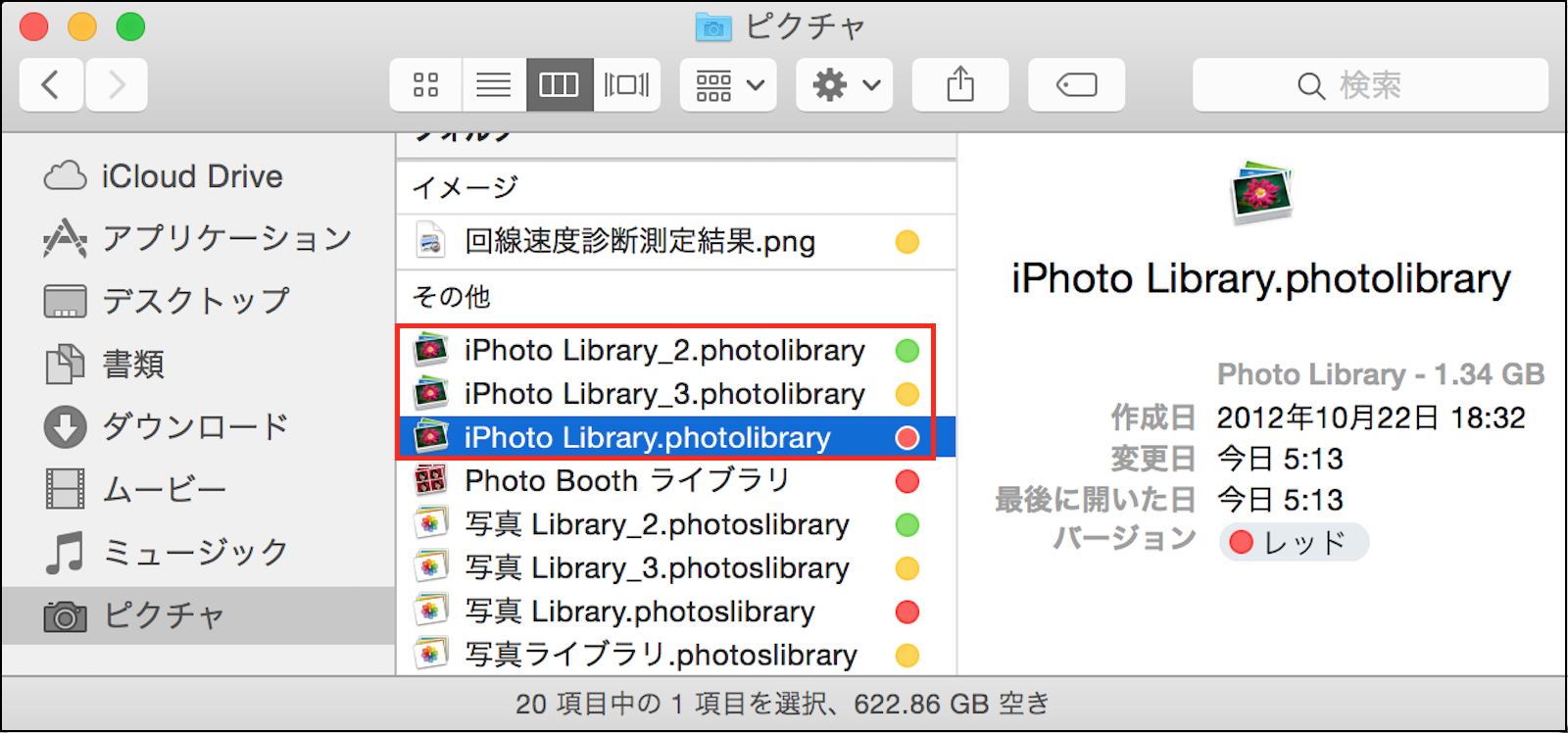Click the アプリケーション sidebar icon
This screenshot has width=1568, height=733.
click(x=65, y=238)
